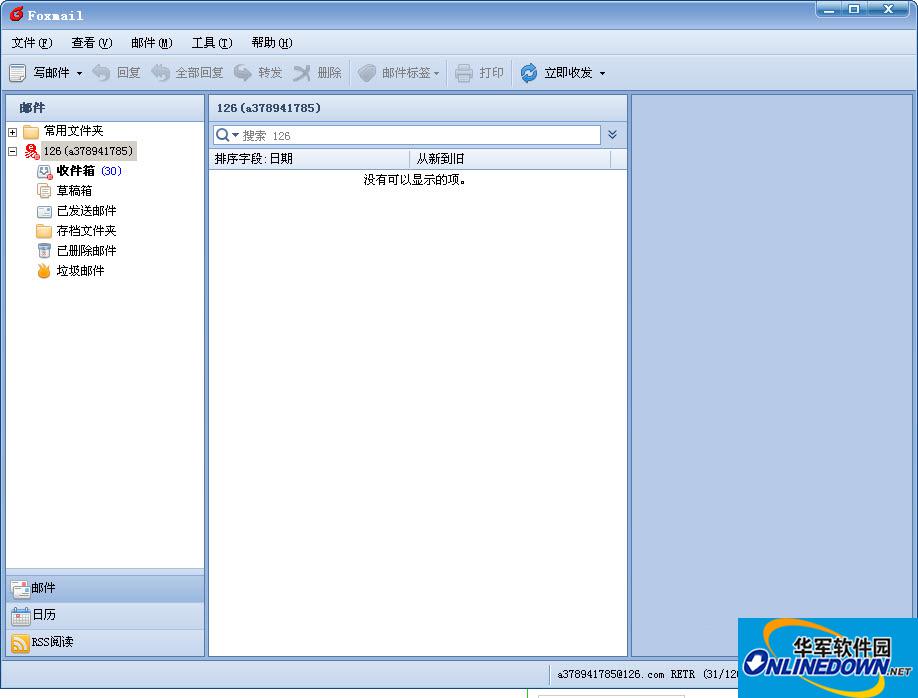Click the Inbox unread count (30)
The height and width of the screenshot is (698, 918).
[x=111, y=171]
